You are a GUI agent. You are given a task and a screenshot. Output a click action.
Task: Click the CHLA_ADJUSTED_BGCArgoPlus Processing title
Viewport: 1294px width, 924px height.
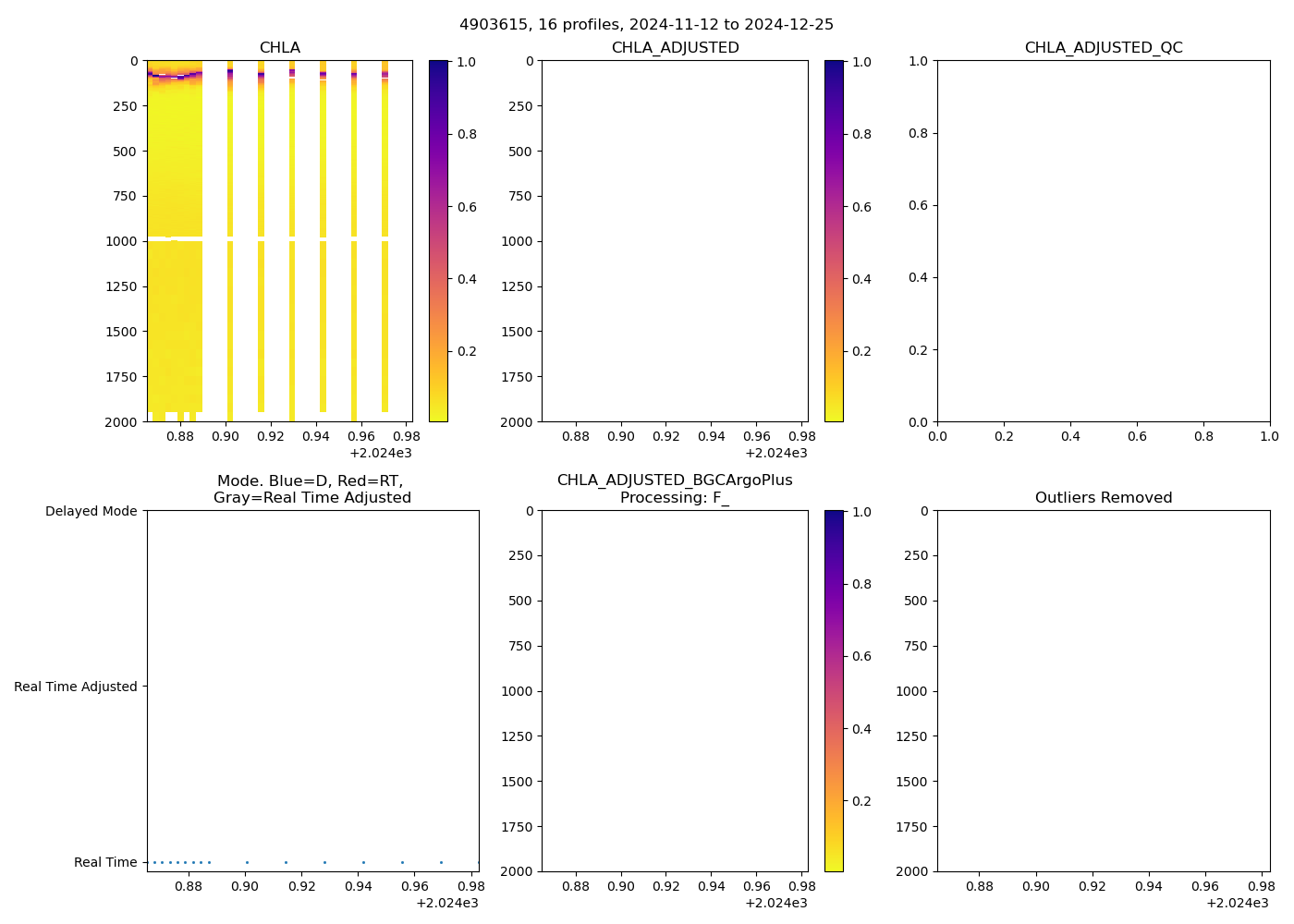tap(675, 489)
